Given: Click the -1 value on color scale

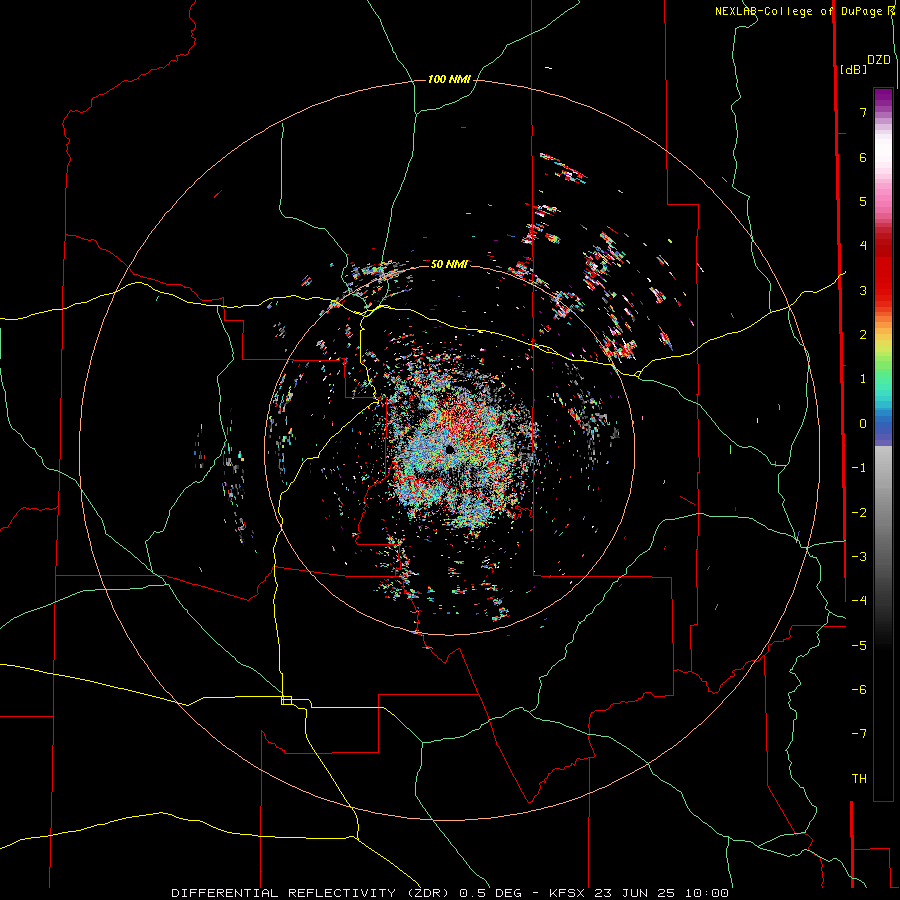Looking at the screenshot, I should pos(859,468).
